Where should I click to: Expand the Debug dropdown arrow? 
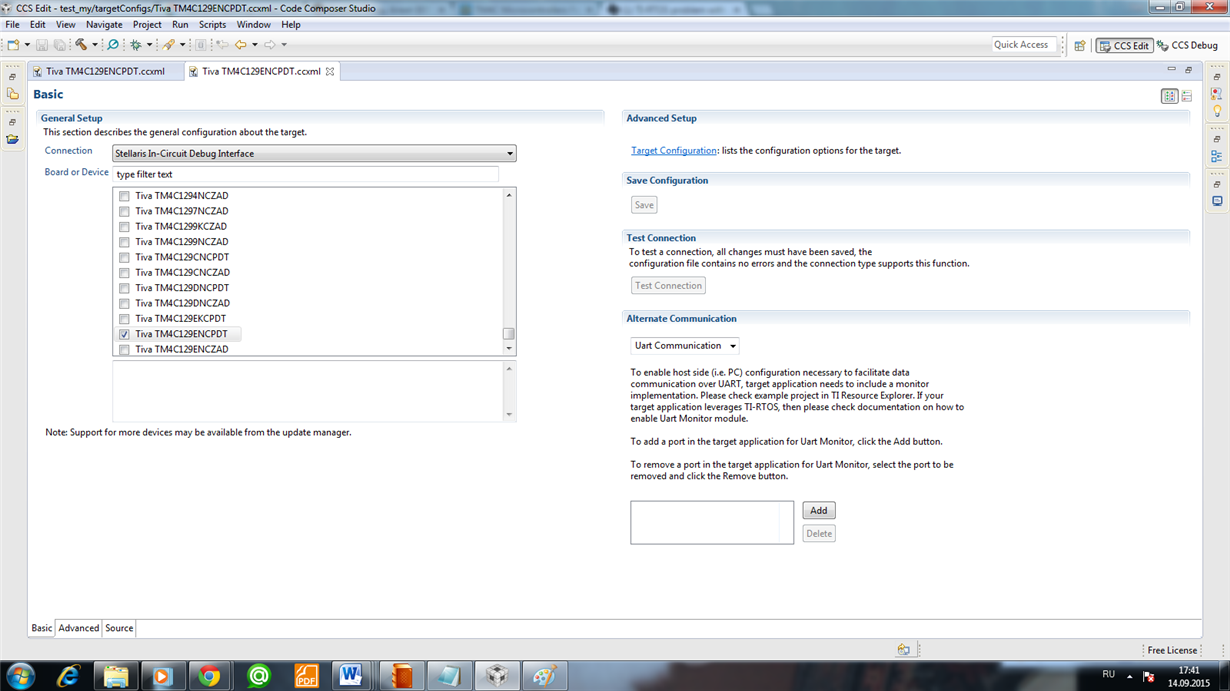(x=149, y=45)
